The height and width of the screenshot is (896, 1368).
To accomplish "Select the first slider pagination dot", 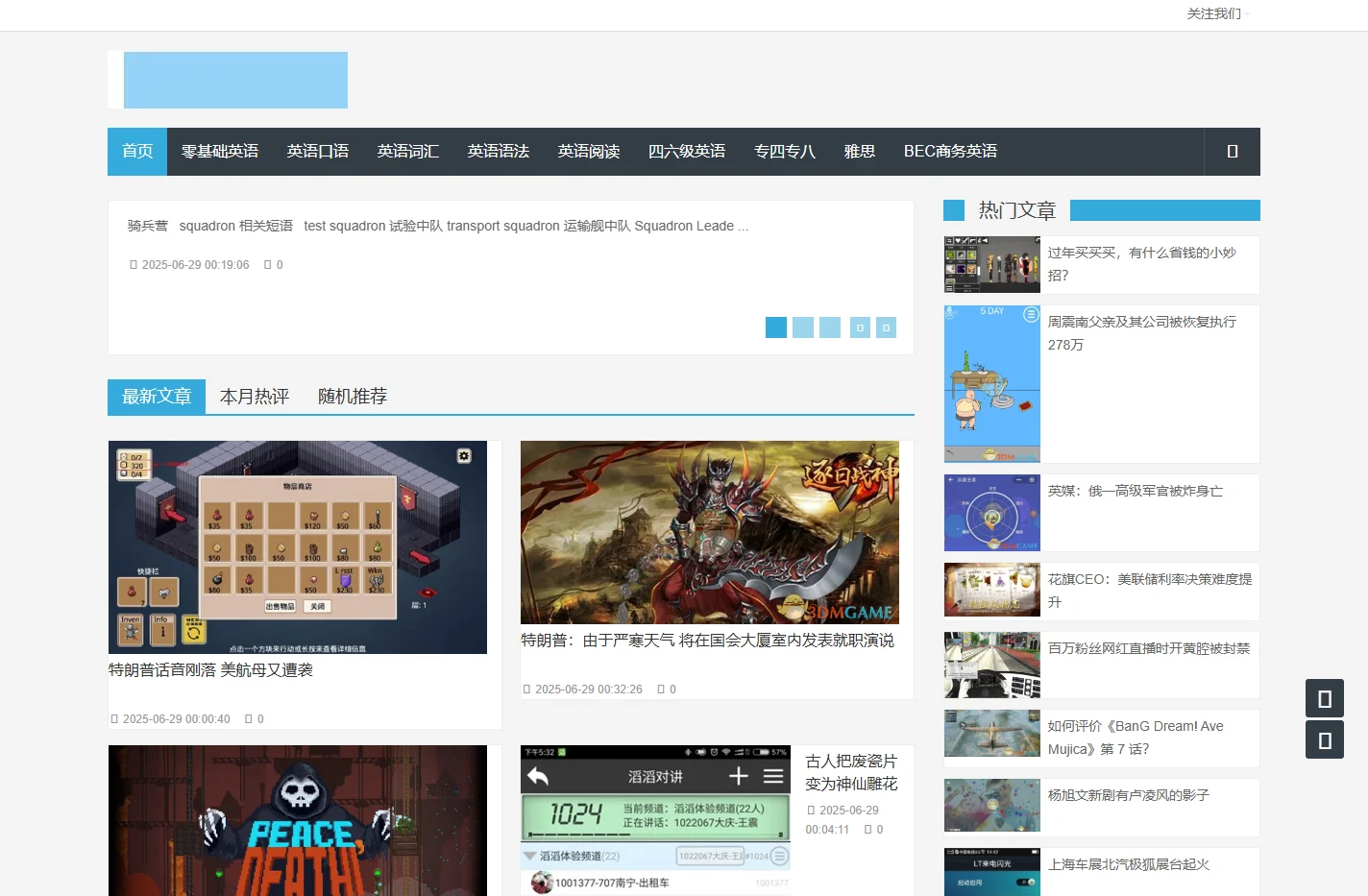I will click(x=776, y=327).
